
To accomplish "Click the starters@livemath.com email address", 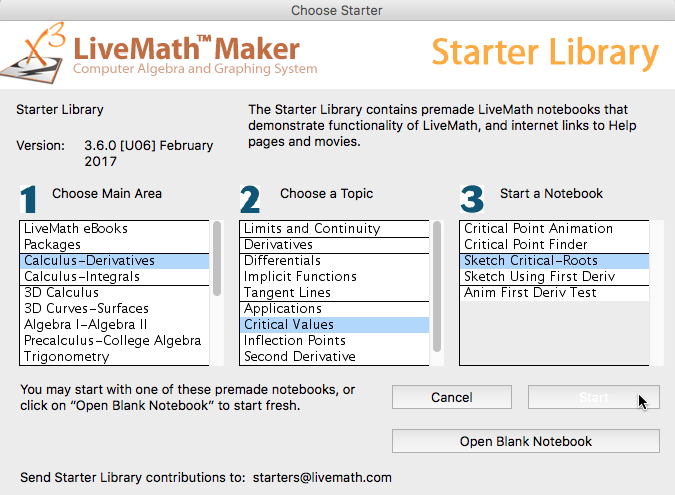I will (x=322, y=477).
